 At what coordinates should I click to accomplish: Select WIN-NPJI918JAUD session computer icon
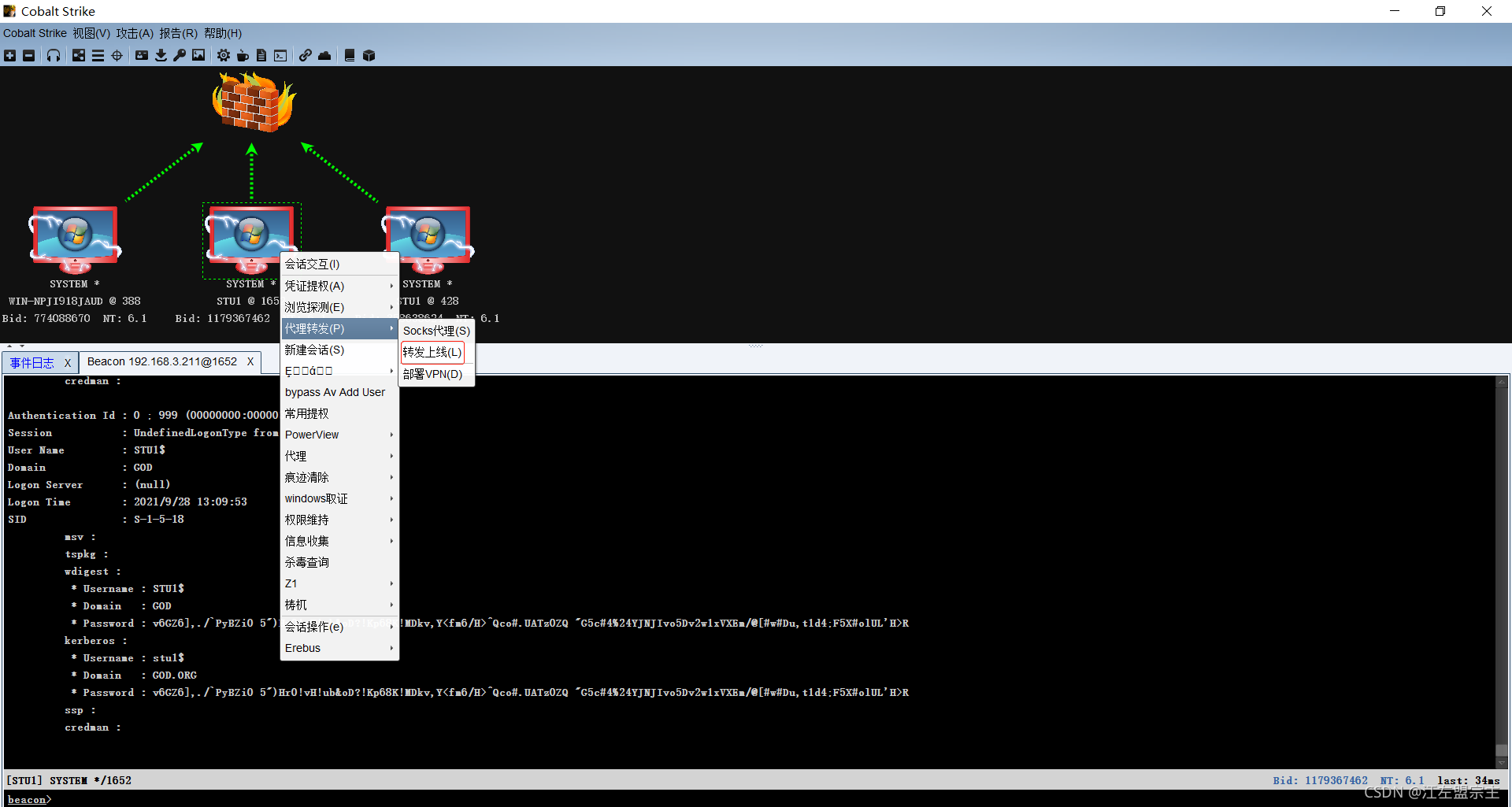pyautogui.click(x=75, y=239)
